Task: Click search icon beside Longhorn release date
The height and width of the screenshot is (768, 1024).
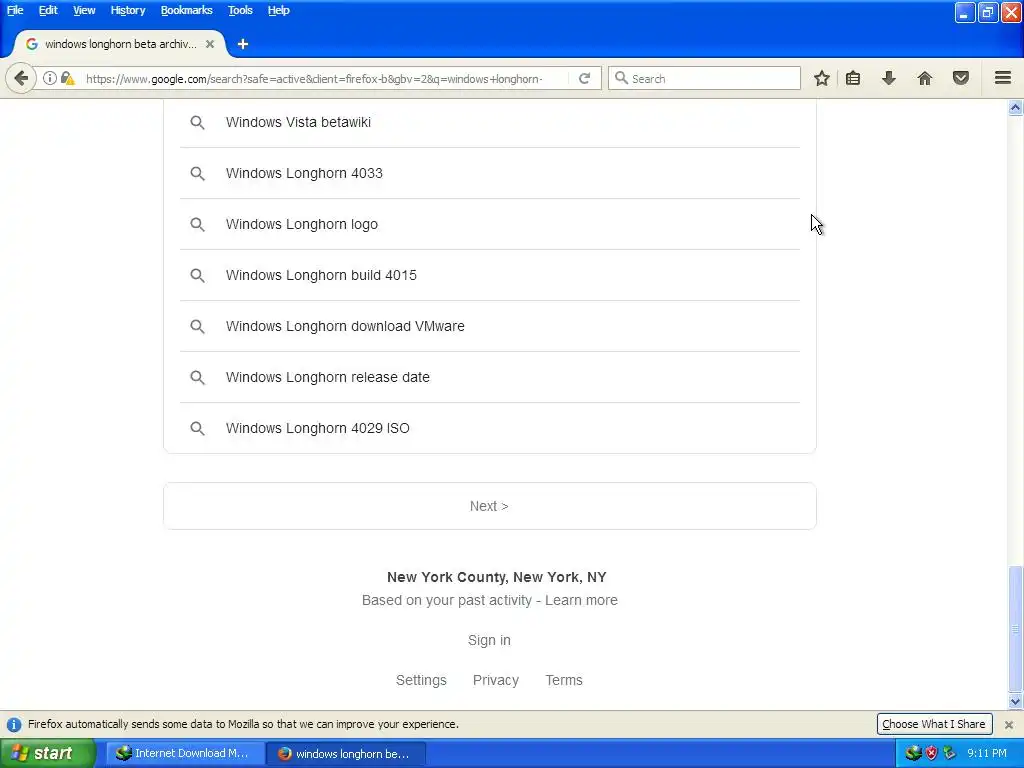Action: coord(197,377)
